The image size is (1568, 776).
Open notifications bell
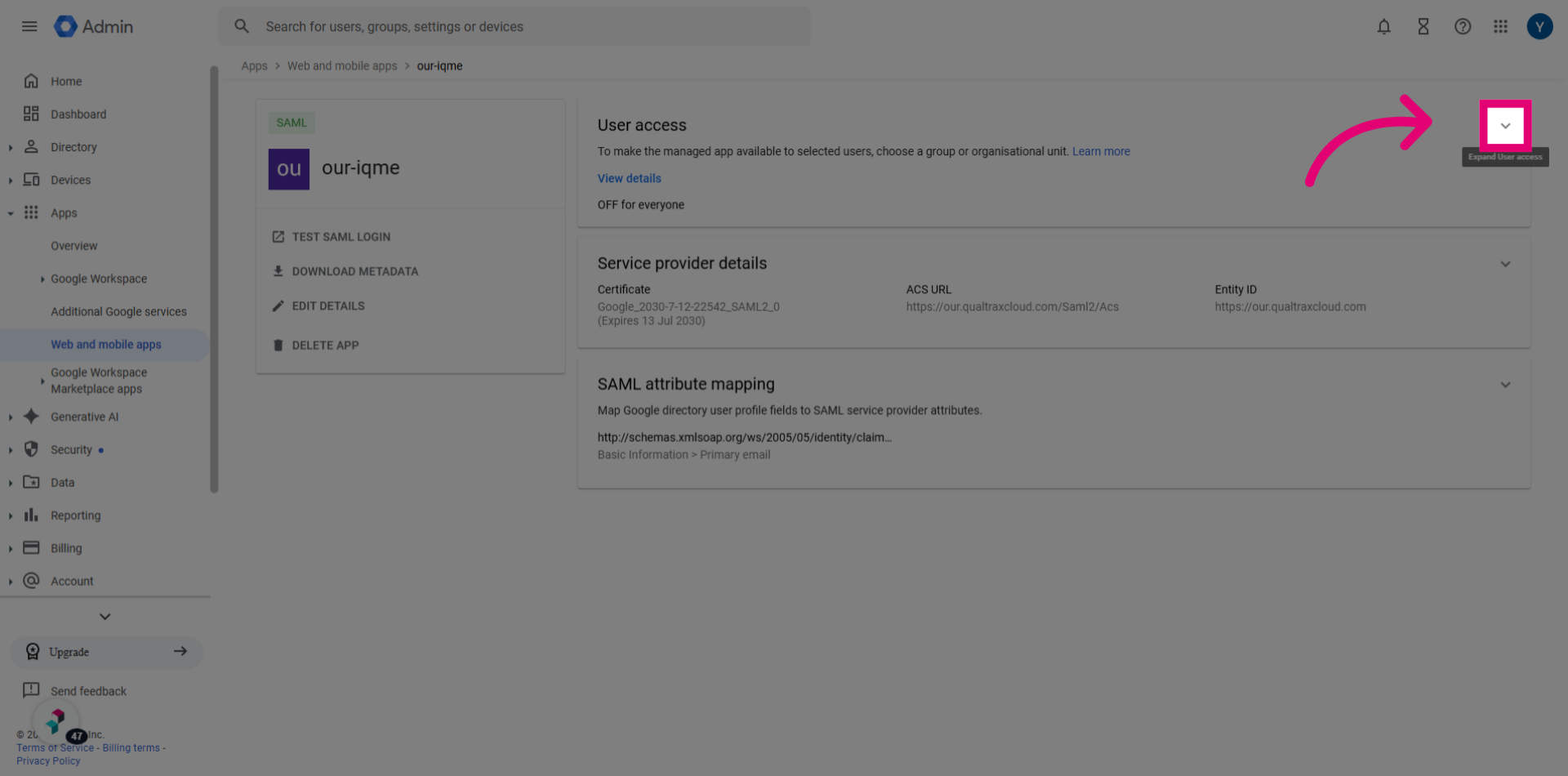(1383, 26)
